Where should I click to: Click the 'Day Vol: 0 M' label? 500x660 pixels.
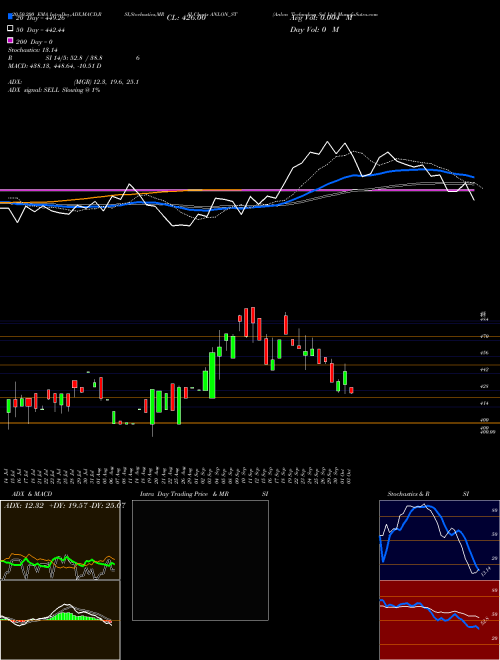point(314,29)
